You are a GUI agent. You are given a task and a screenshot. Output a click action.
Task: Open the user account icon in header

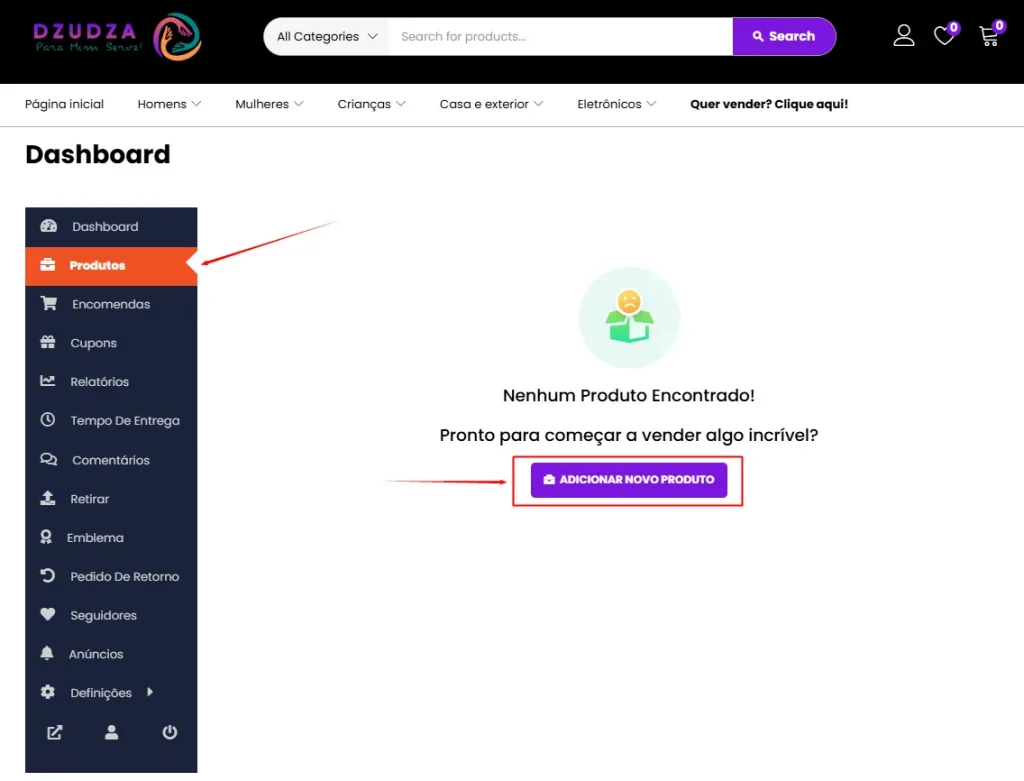point(903,35)
